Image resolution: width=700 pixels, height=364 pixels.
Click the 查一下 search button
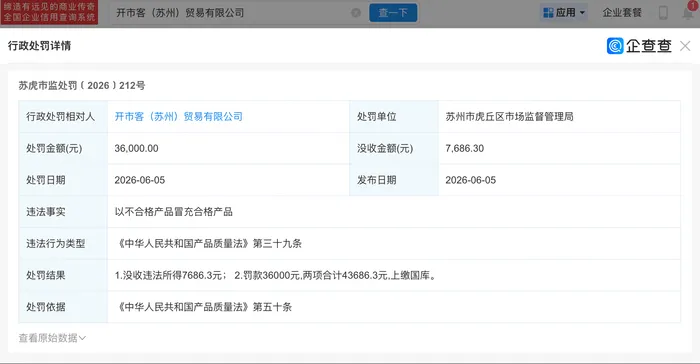pos(393,13)
